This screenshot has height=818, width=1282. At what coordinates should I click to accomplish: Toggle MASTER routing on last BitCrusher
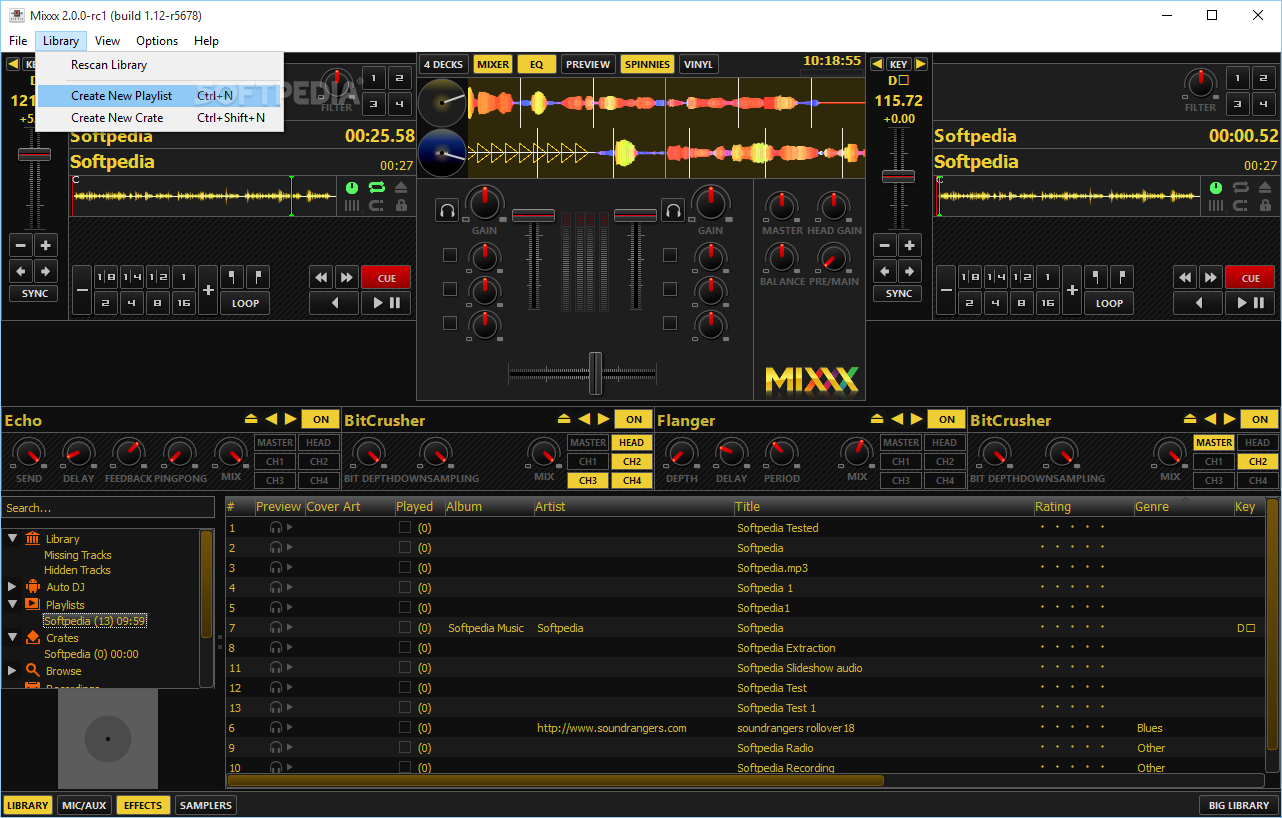click(x=1214, y=442)
